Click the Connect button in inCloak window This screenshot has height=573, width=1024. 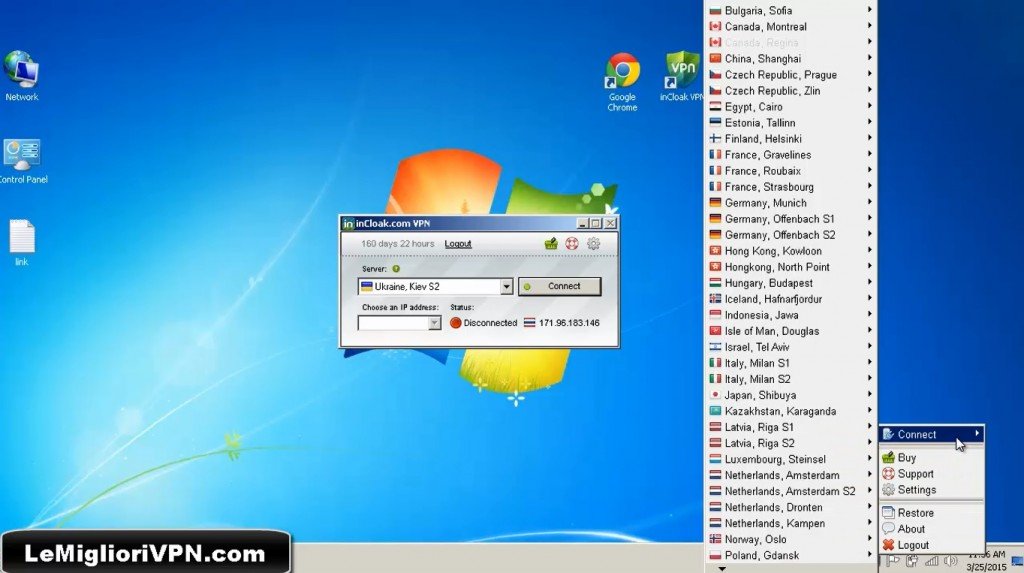click(x=560, y=286)
